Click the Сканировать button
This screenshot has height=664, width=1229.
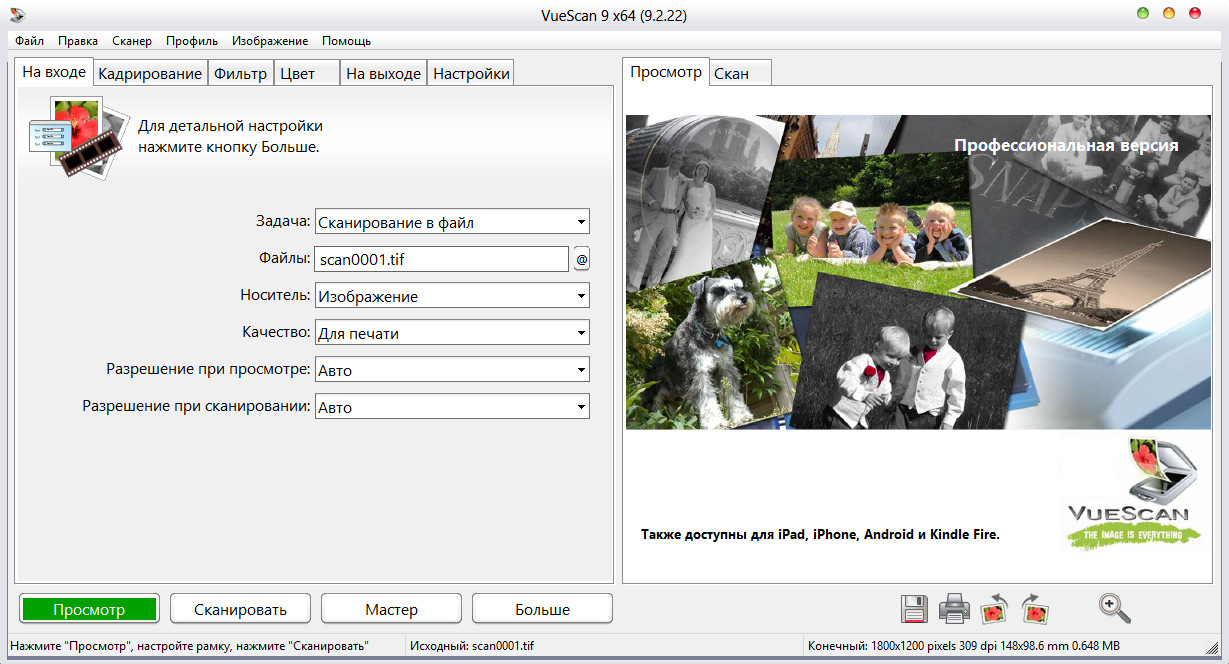tap(240, 609)
